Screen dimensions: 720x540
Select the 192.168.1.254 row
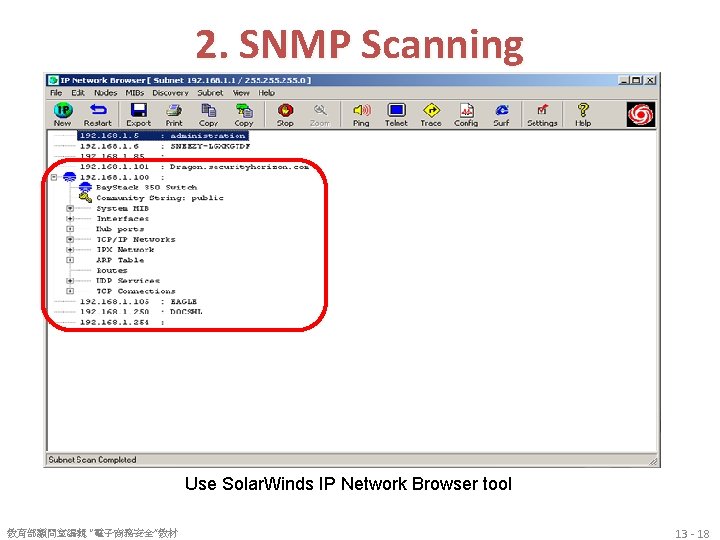[x=122, y=322]
